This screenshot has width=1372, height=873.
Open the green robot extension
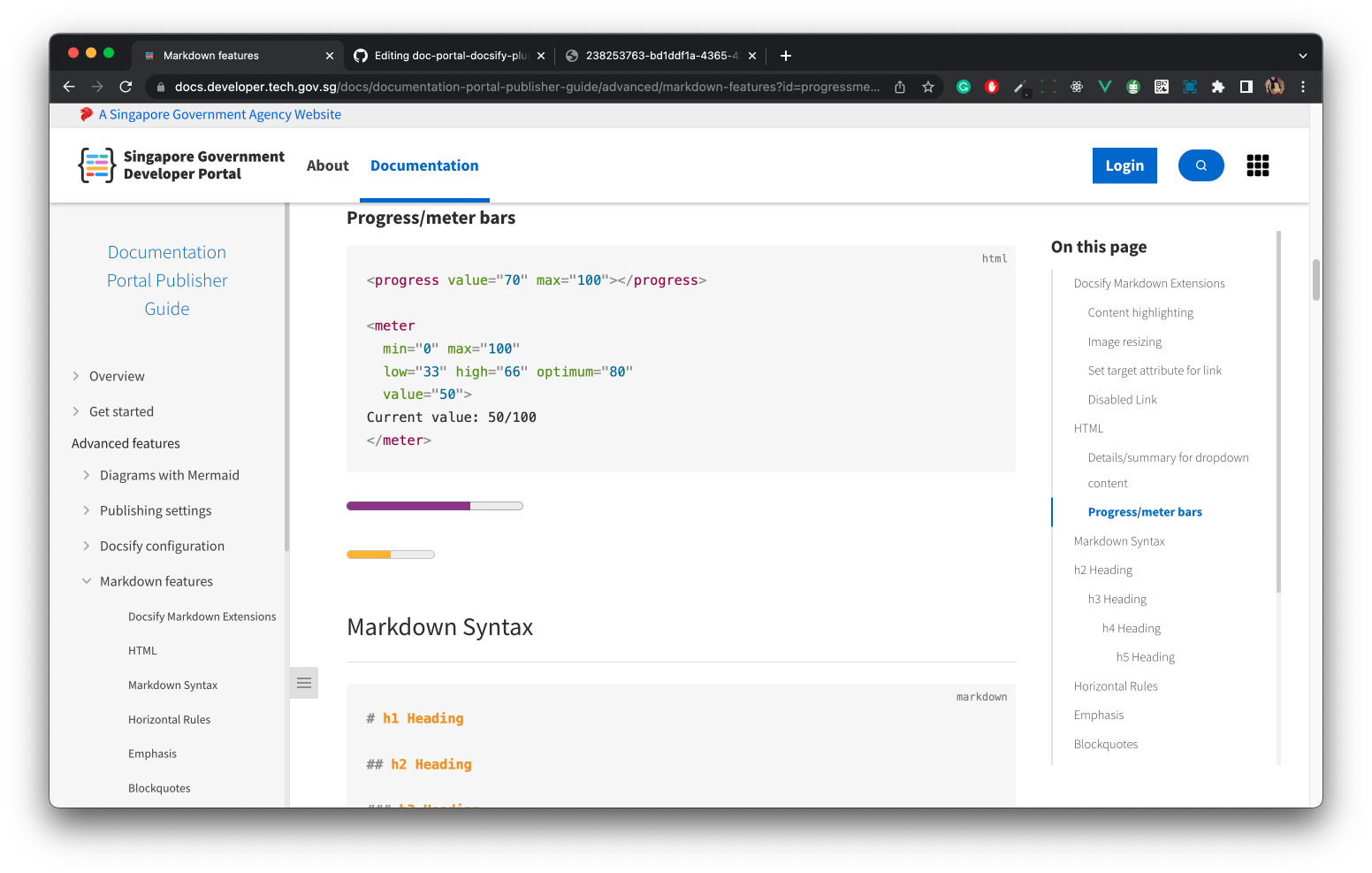tap(1133, 87)
